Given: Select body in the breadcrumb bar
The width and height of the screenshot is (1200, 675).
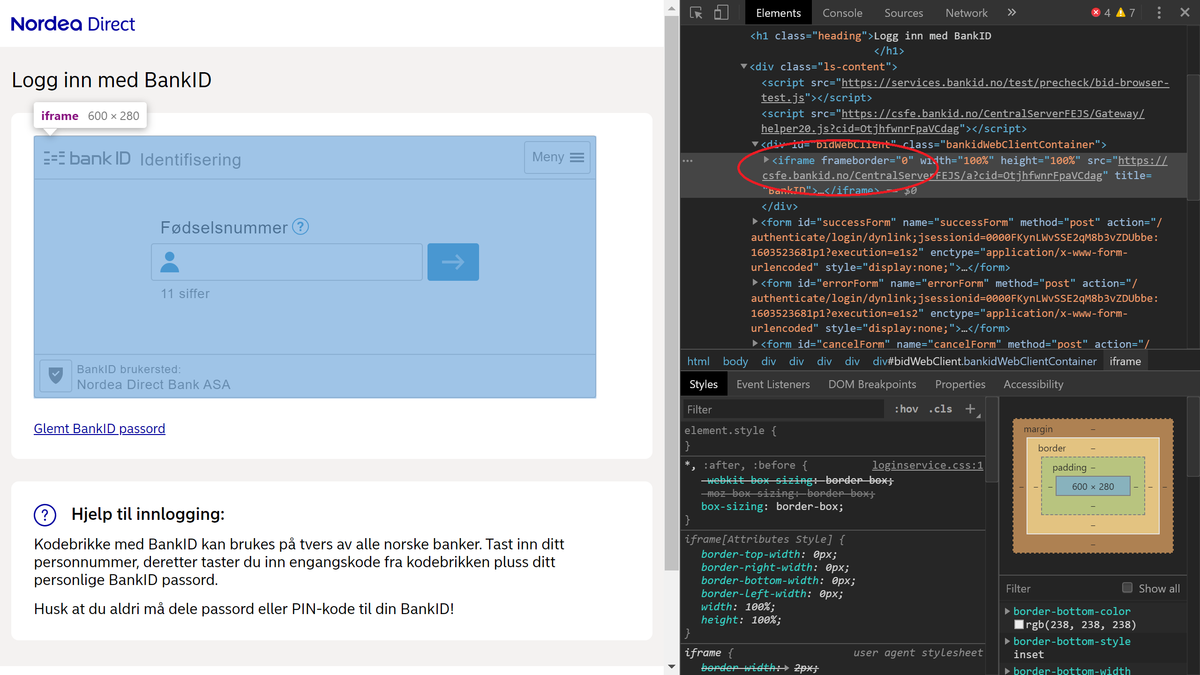Looking at the screenshot, I should pyautogui.click(x=735, y=361).
